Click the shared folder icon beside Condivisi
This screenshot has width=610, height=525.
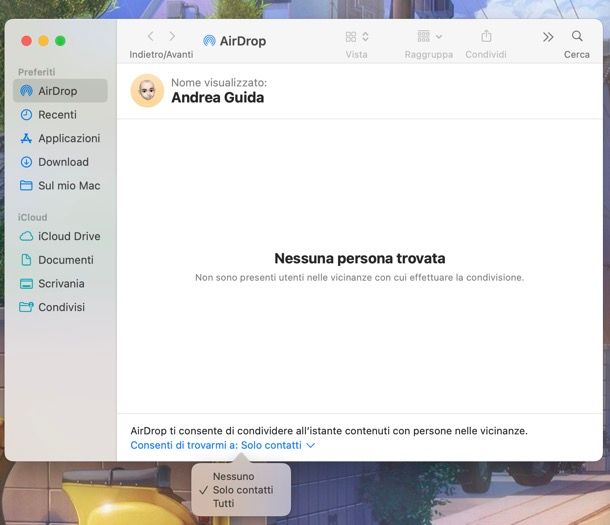pyautogui.click(x=26, y=307)
